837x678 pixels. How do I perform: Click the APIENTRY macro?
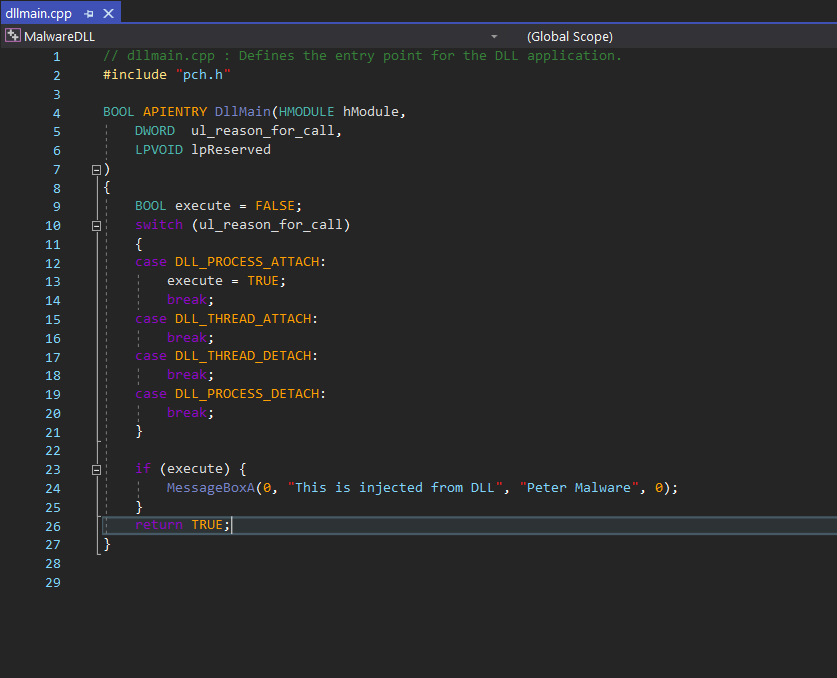[175, 112]
